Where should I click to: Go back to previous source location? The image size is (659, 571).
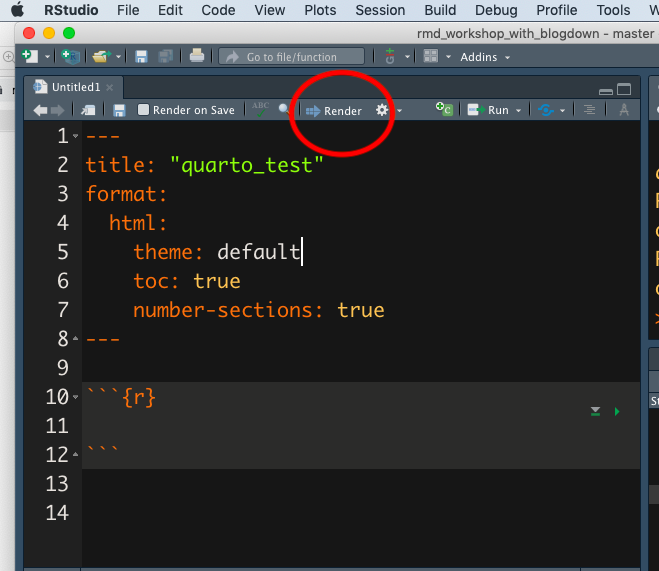point(40,111)
